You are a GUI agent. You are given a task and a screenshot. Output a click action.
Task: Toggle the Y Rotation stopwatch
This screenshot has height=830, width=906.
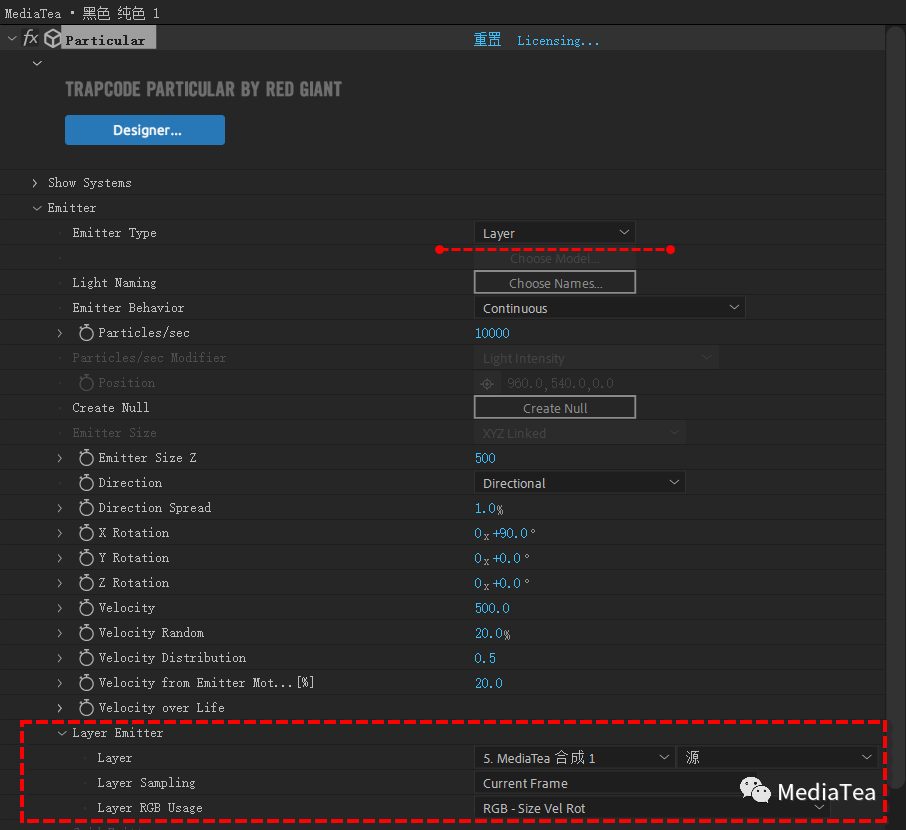(x=86, y=558)
